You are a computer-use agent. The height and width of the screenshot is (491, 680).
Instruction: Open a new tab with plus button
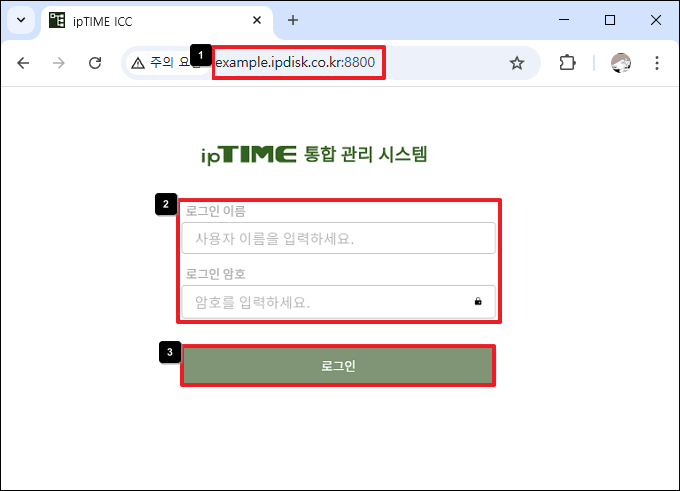[293, 20]
